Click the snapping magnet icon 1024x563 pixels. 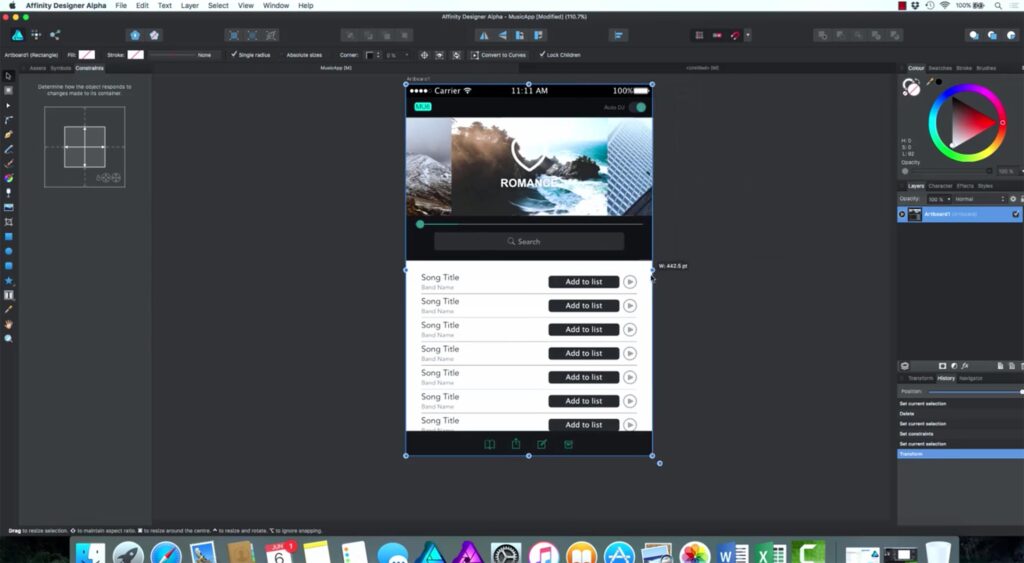pyautogui.click(x=733, y=35)
